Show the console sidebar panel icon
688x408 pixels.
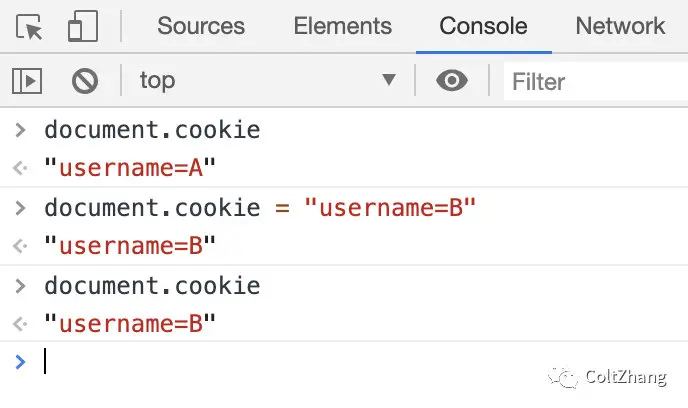[27, 81]
